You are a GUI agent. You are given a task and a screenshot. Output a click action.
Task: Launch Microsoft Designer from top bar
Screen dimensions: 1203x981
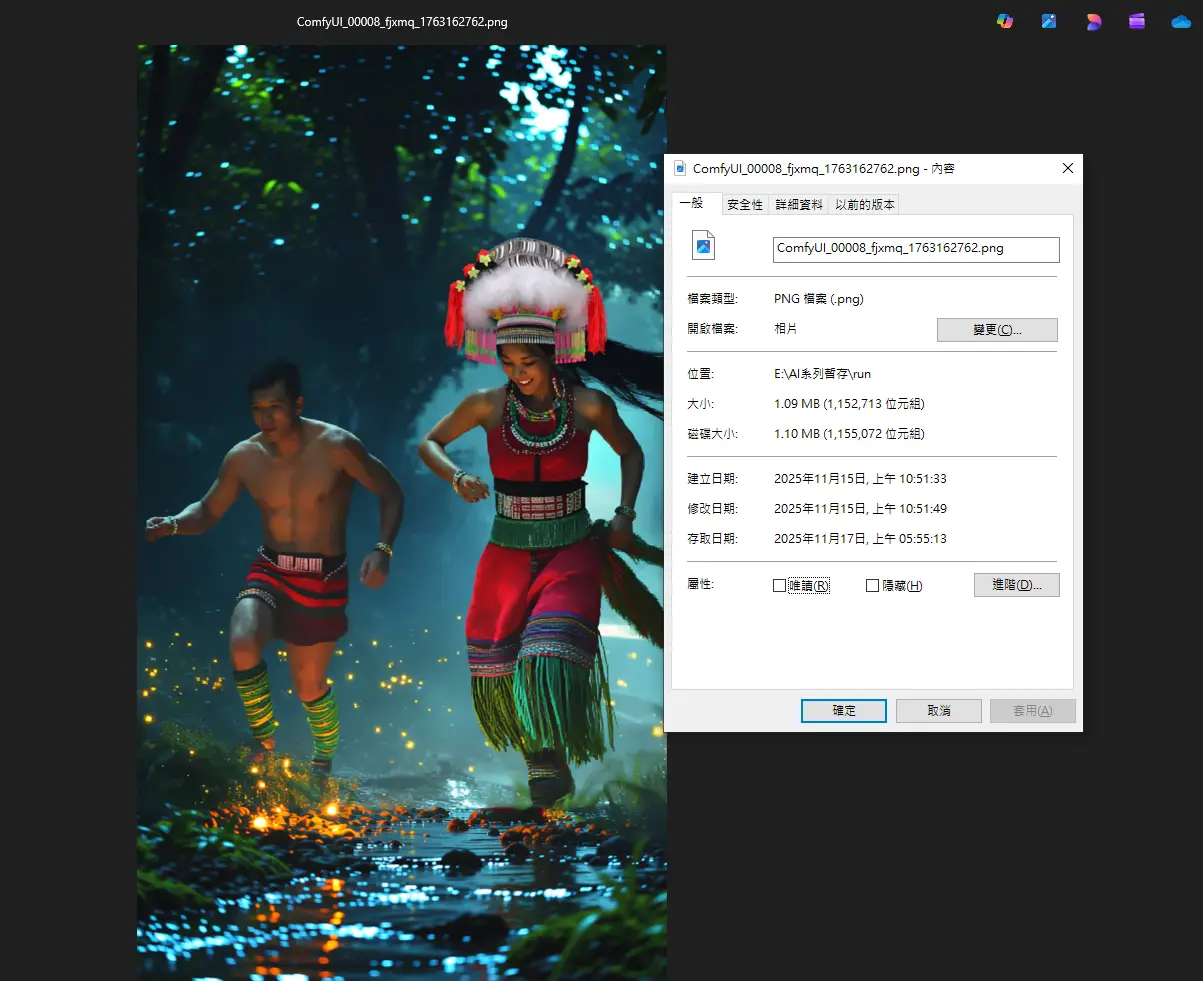tap(1093, 21)
